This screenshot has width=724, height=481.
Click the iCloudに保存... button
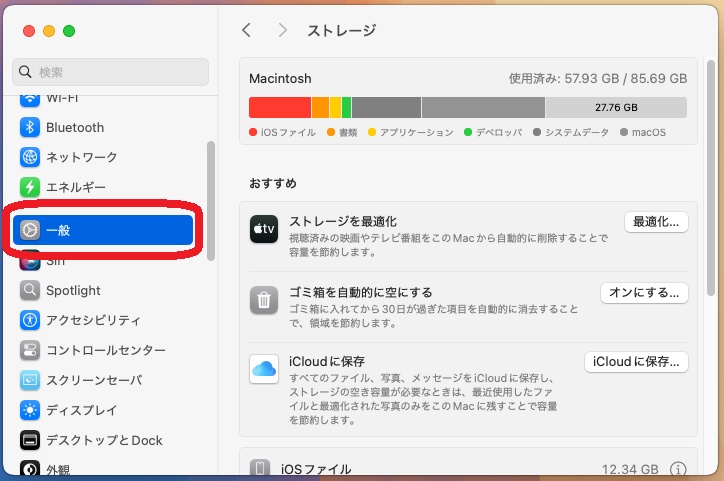[x=636, y=362]
